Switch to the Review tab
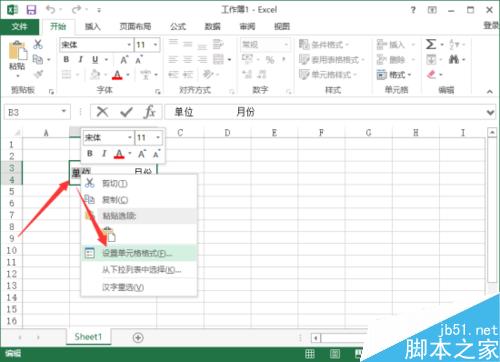Image resolution: width=500 pixels, height=362 pixels. coord(247,26)
